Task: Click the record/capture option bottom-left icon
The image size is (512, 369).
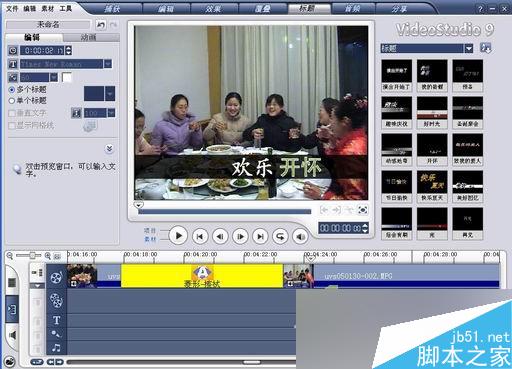Action: click(x=10, y=361)
